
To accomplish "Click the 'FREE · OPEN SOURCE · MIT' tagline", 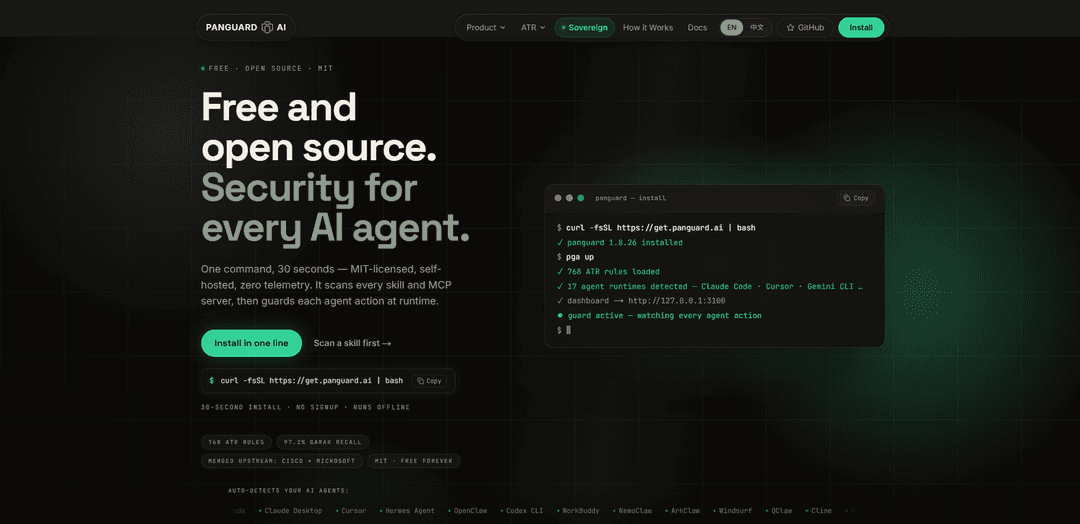I will [267, 69].
